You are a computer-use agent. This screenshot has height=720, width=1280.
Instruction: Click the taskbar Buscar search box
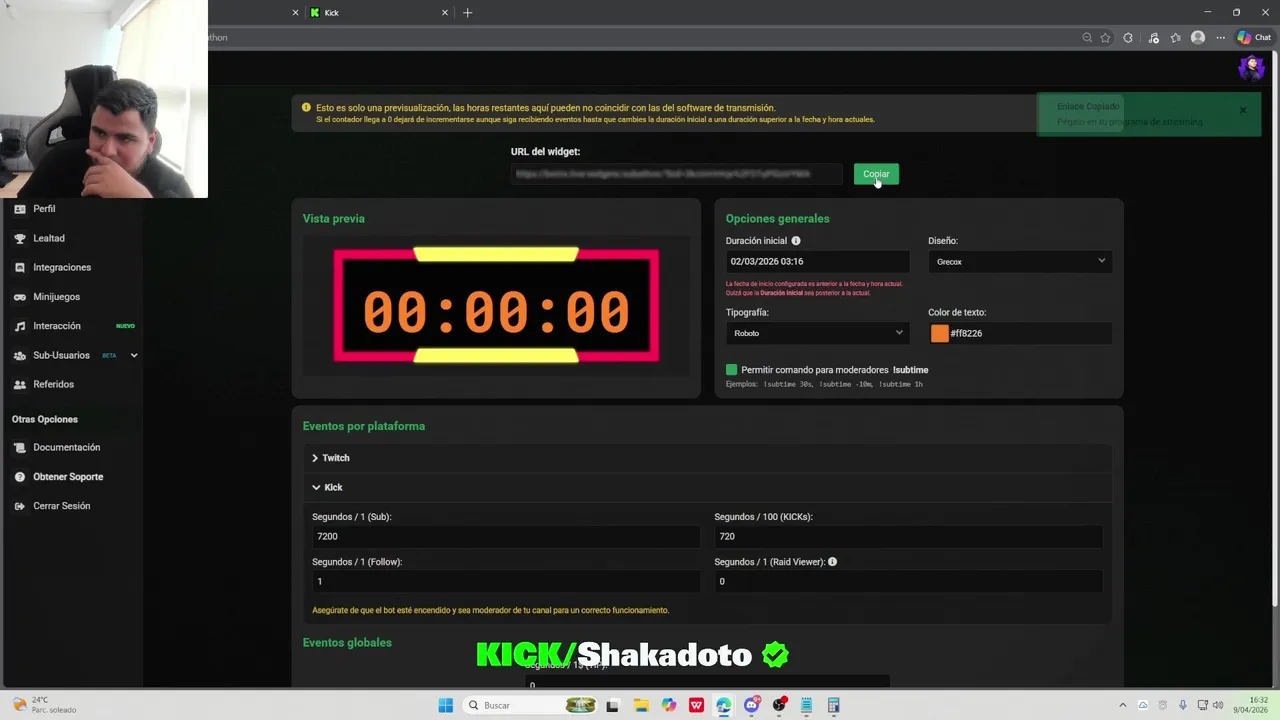point(532,705)
